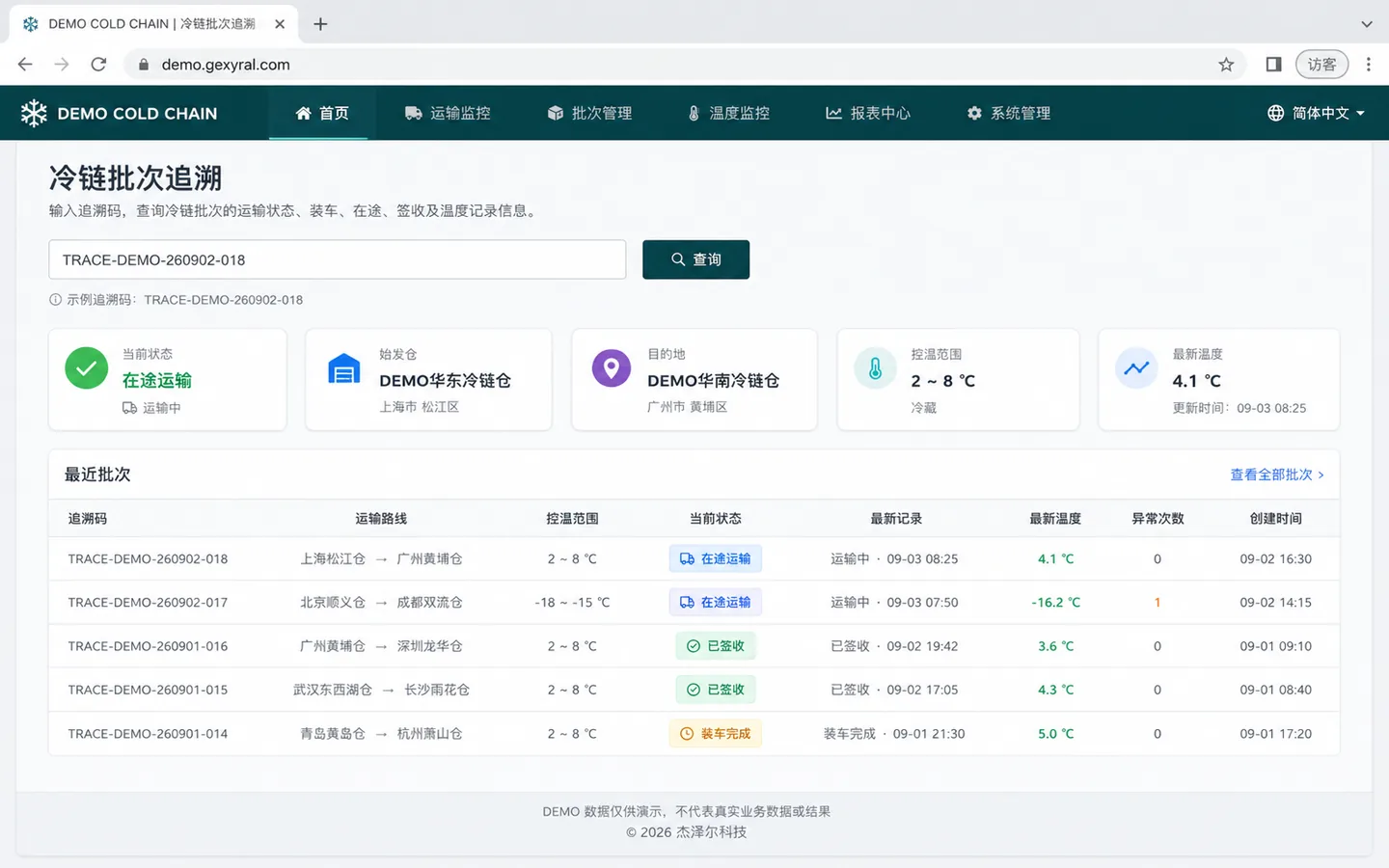1389x868 pixels.
Task: Click the purple location pin destination icon
Action: (x=611, y=367)
